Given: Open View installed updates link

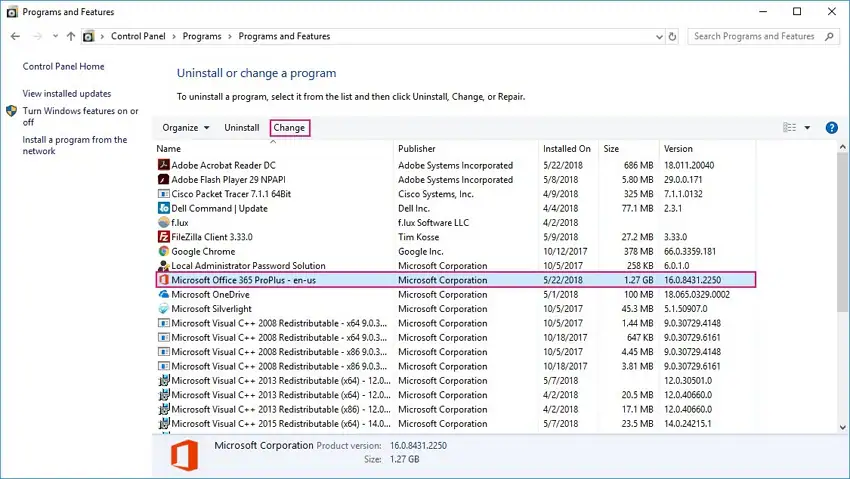Looking at the screenshot, I should [x=67, y=93].
